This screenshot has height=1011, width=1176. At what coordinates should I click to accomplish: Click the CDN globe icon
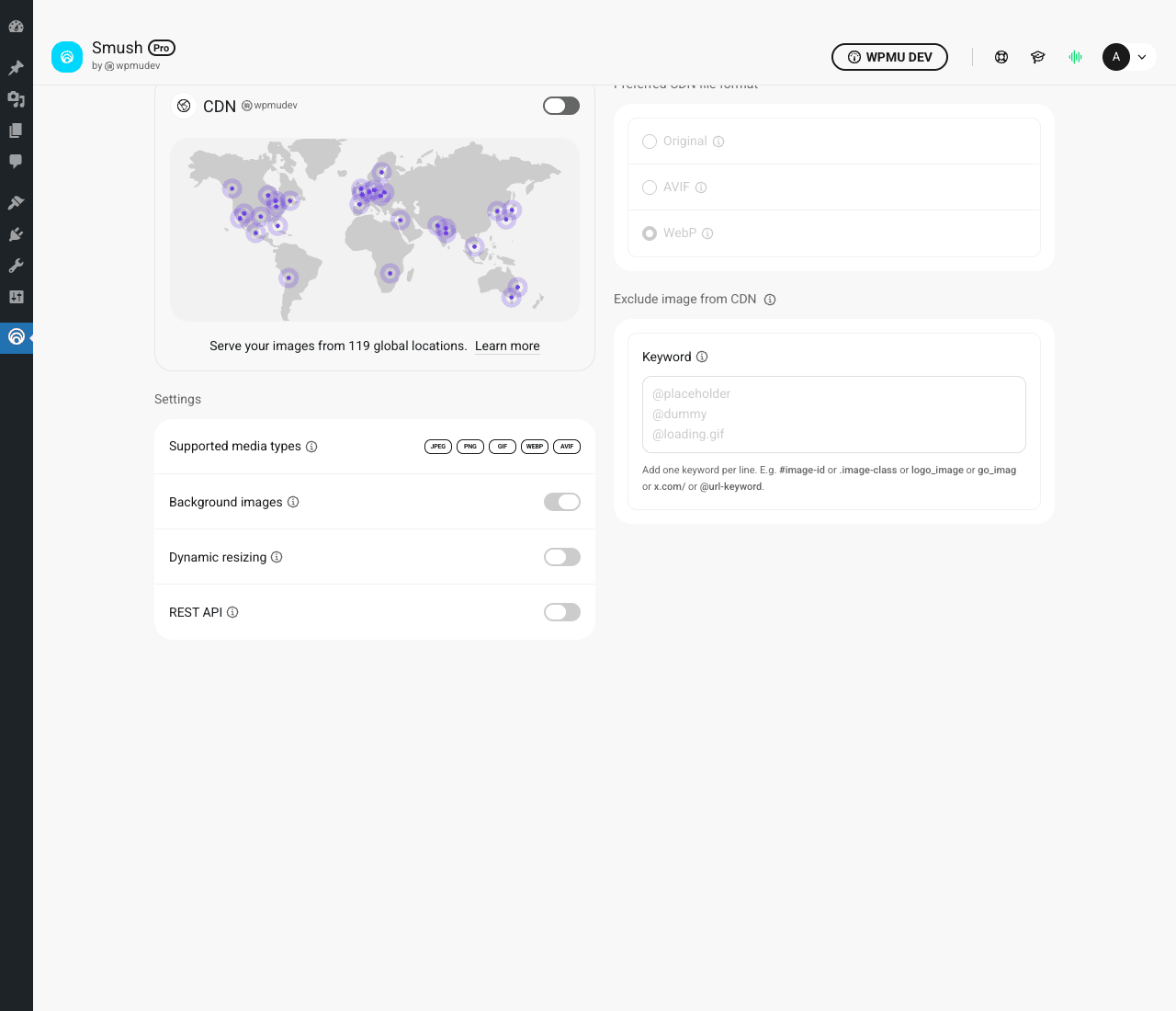(x=184, y=106)
